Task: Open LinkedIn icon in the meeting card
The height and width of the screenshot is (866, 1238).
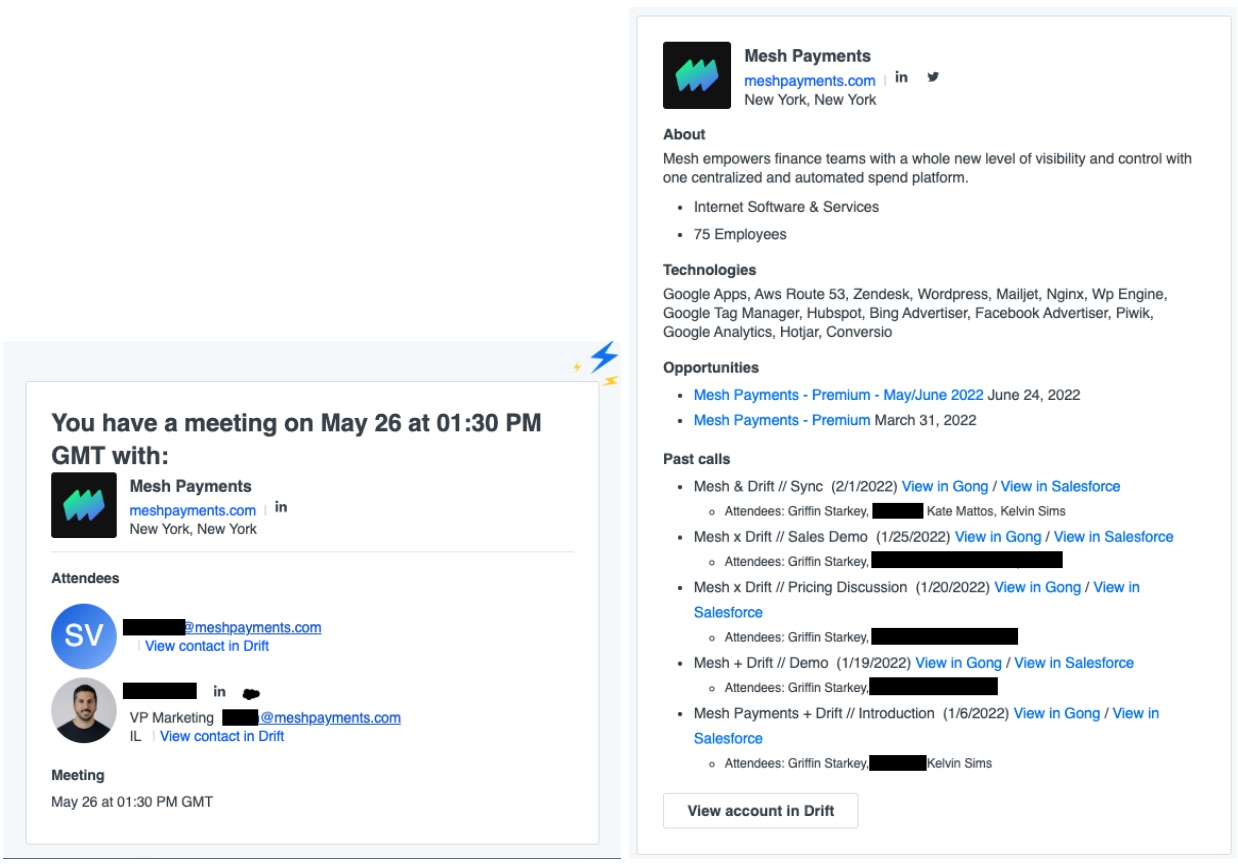Action: tap(281, 507)
